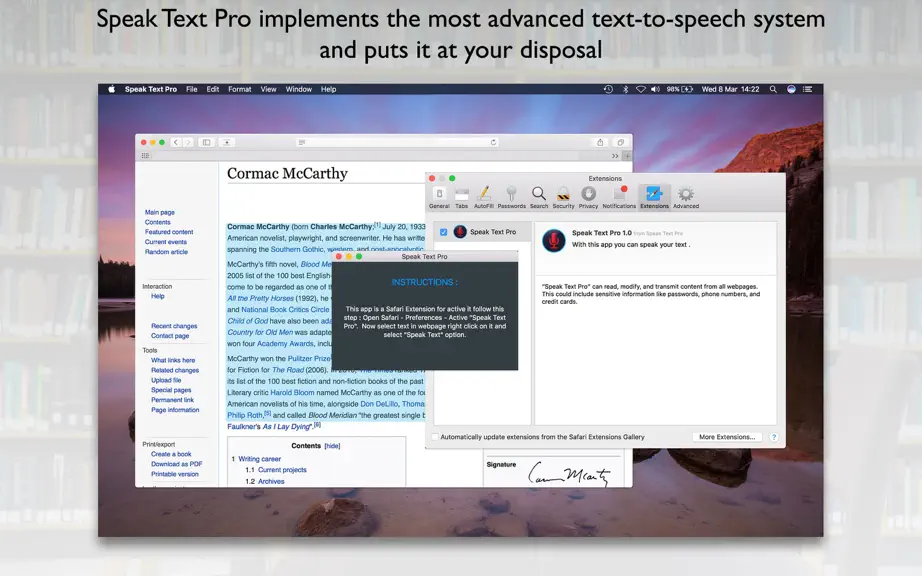Disable the Speak Text Pro extension checkbox
Image resolution: width=922 pixels, height=576 pixels.
(x=443, y=232)
